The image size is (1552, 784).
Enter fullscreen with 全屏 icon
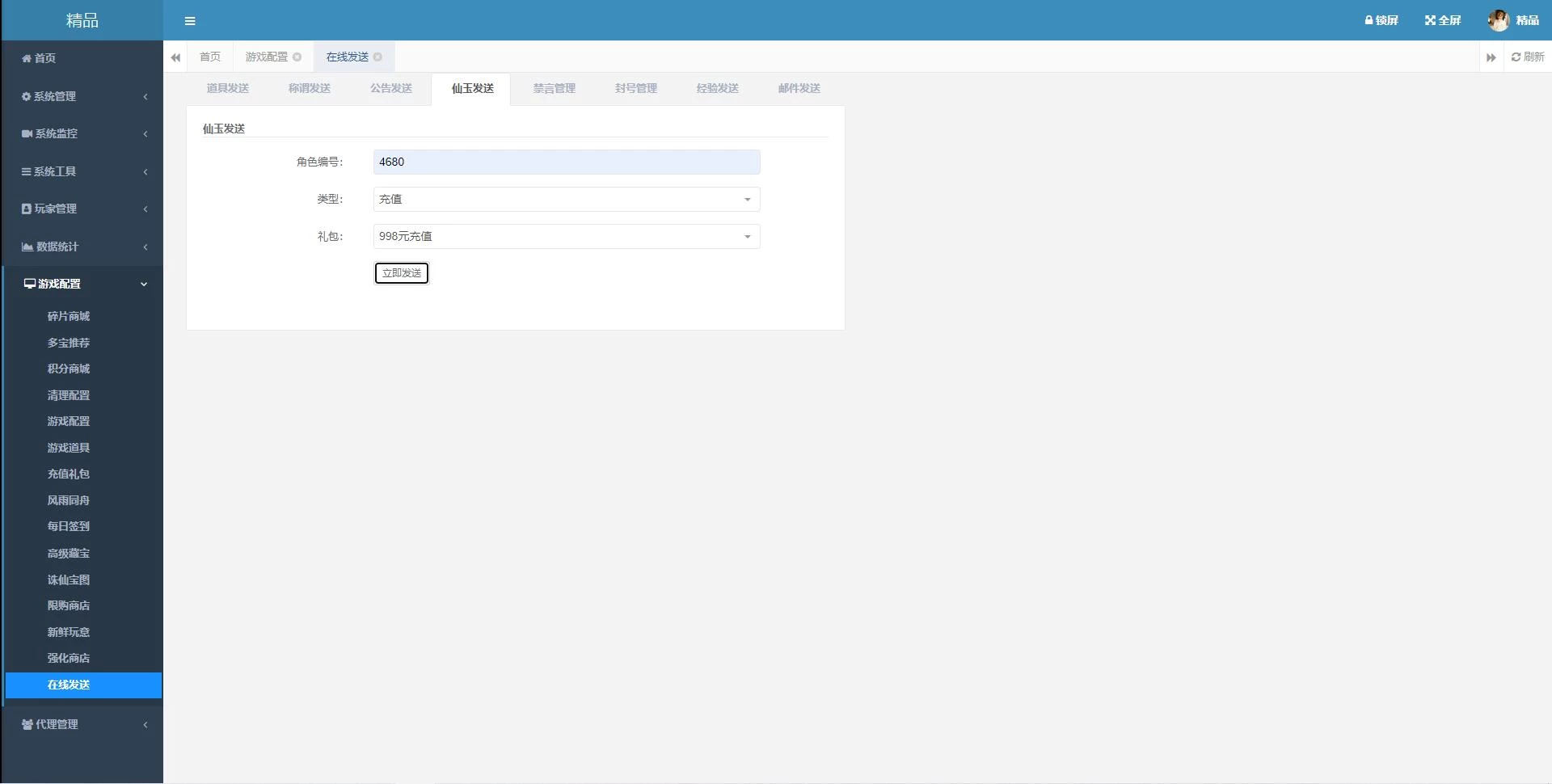pos(1430,20)
